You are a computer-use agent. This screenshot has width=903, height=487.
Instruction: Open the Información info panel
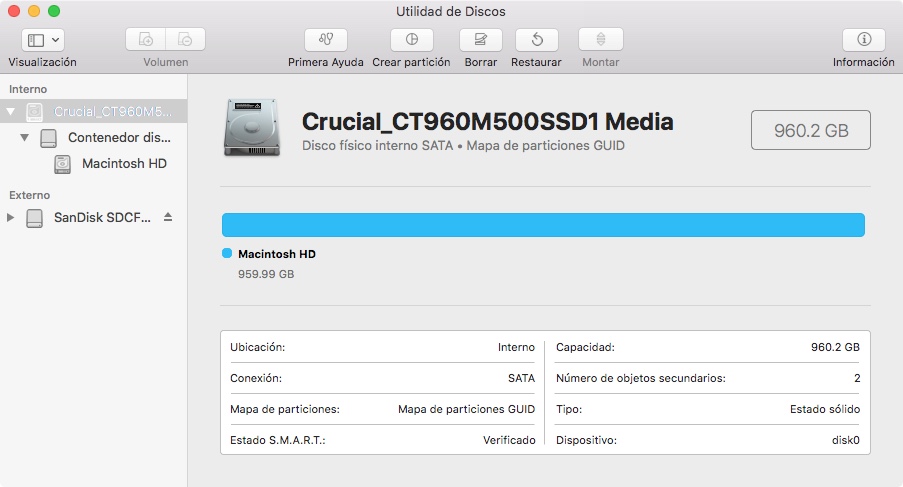[864, 40]
